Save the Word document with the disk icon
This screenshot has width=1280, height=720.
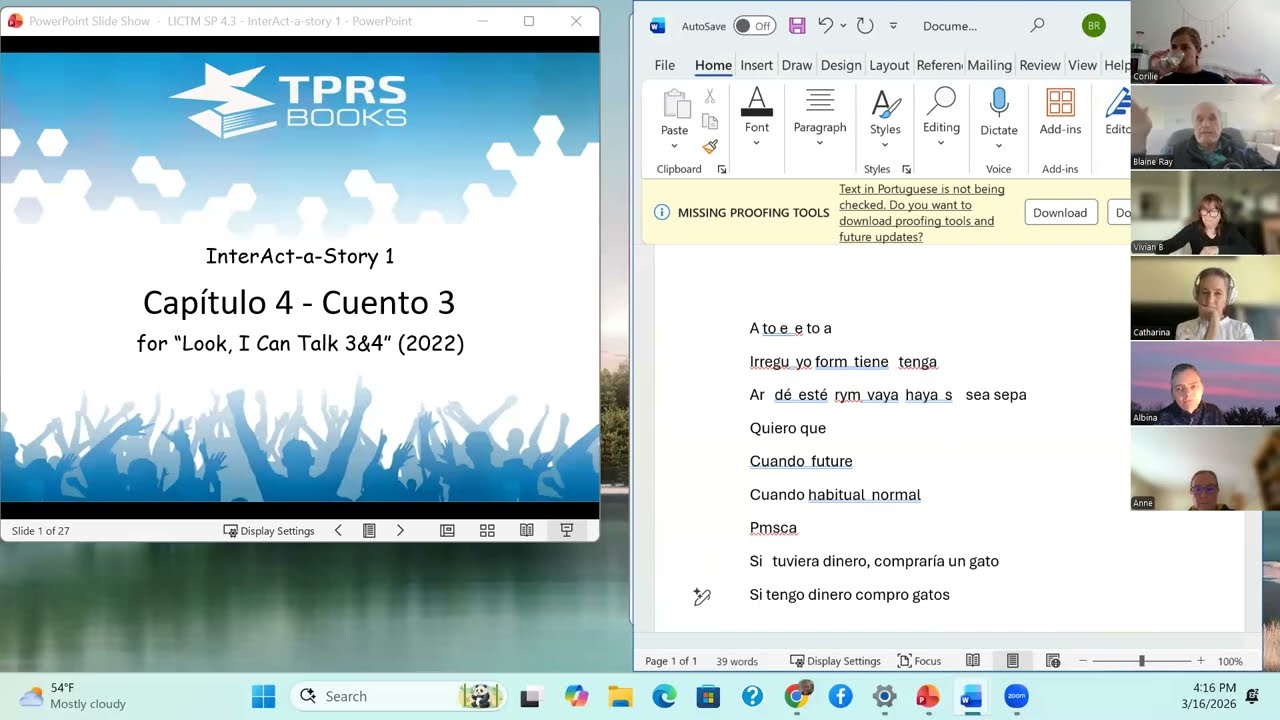coord(797,26)
